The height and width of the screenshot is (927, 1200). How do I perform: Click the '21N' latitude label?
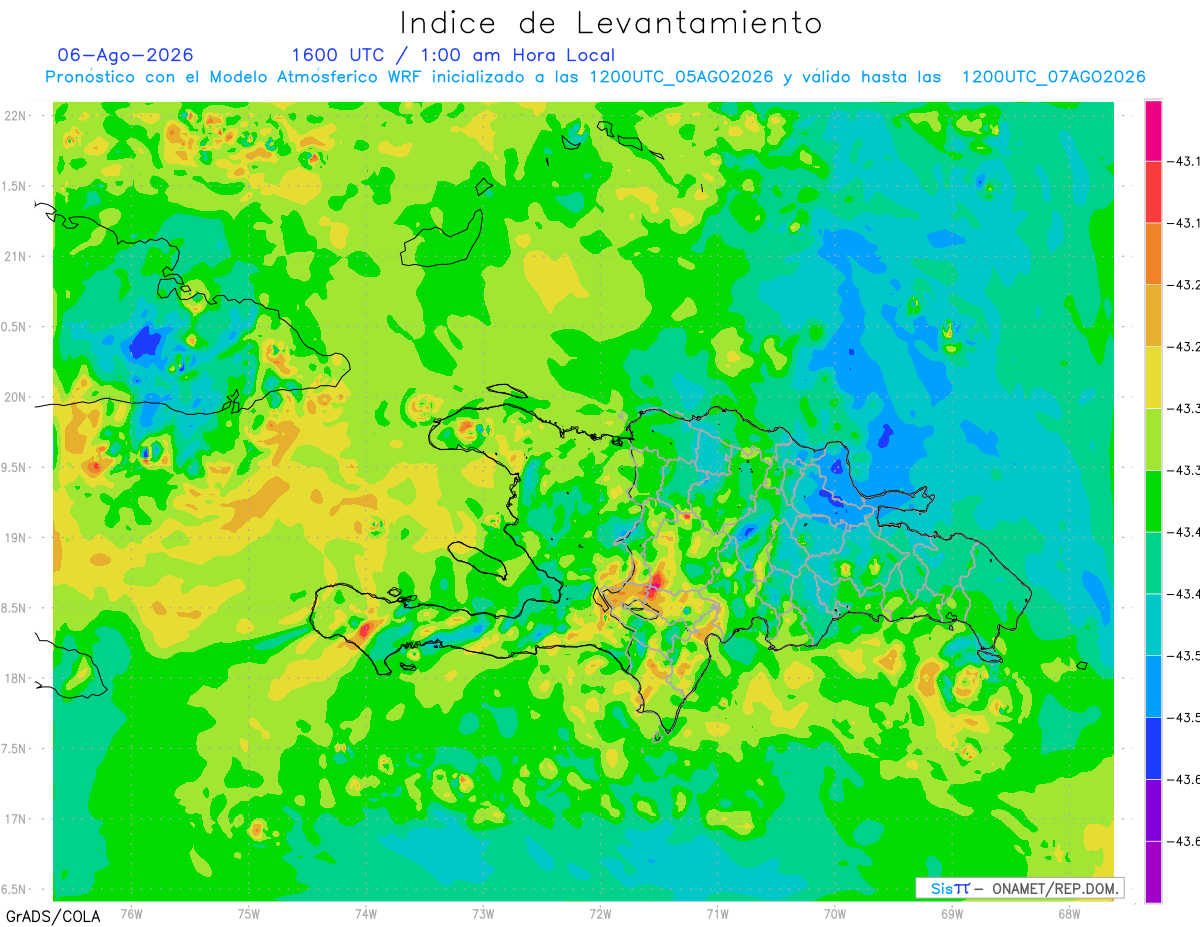pos(17,257)
